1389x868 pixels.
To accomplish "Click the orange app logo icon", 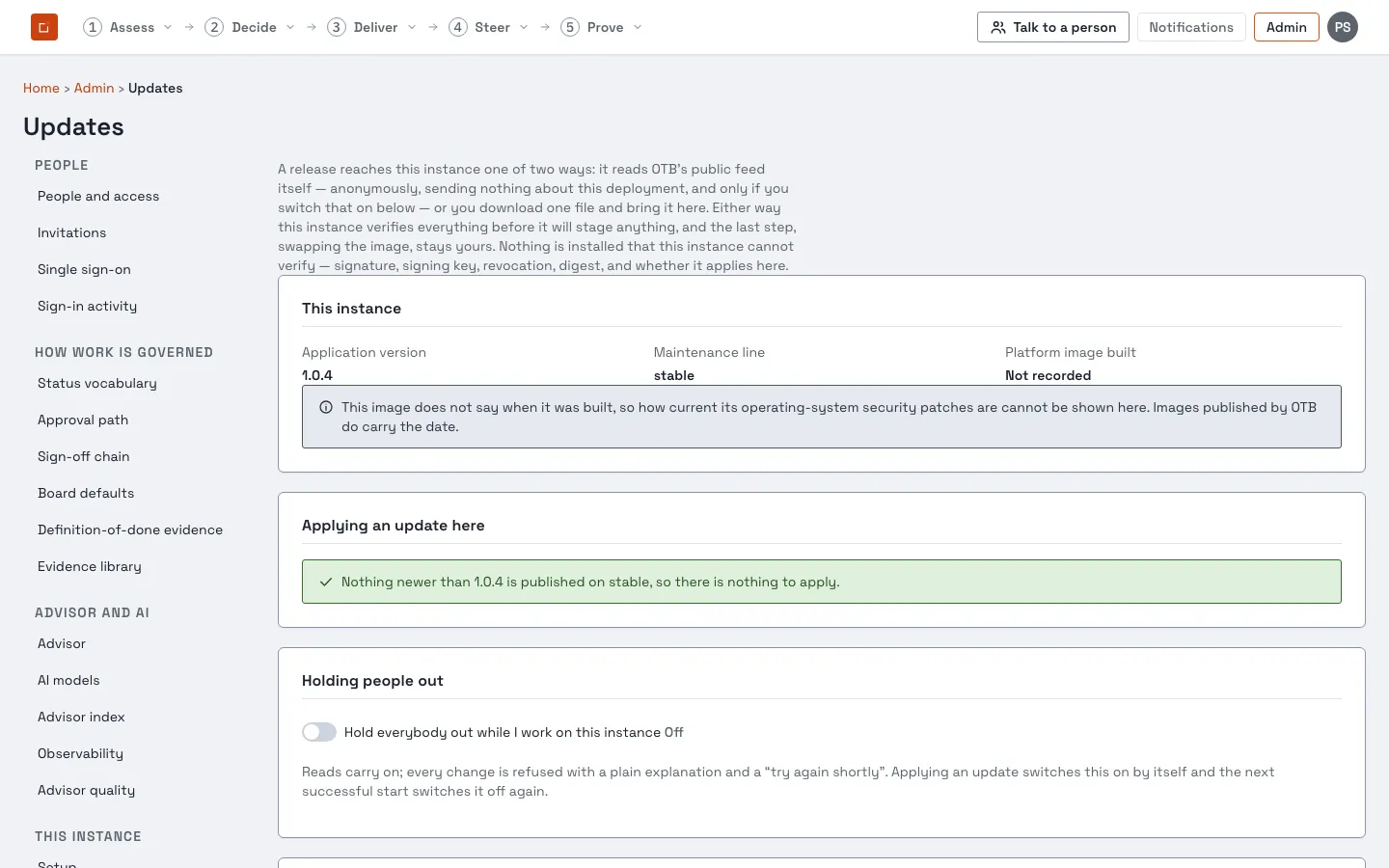I will (x=44, y=27).
